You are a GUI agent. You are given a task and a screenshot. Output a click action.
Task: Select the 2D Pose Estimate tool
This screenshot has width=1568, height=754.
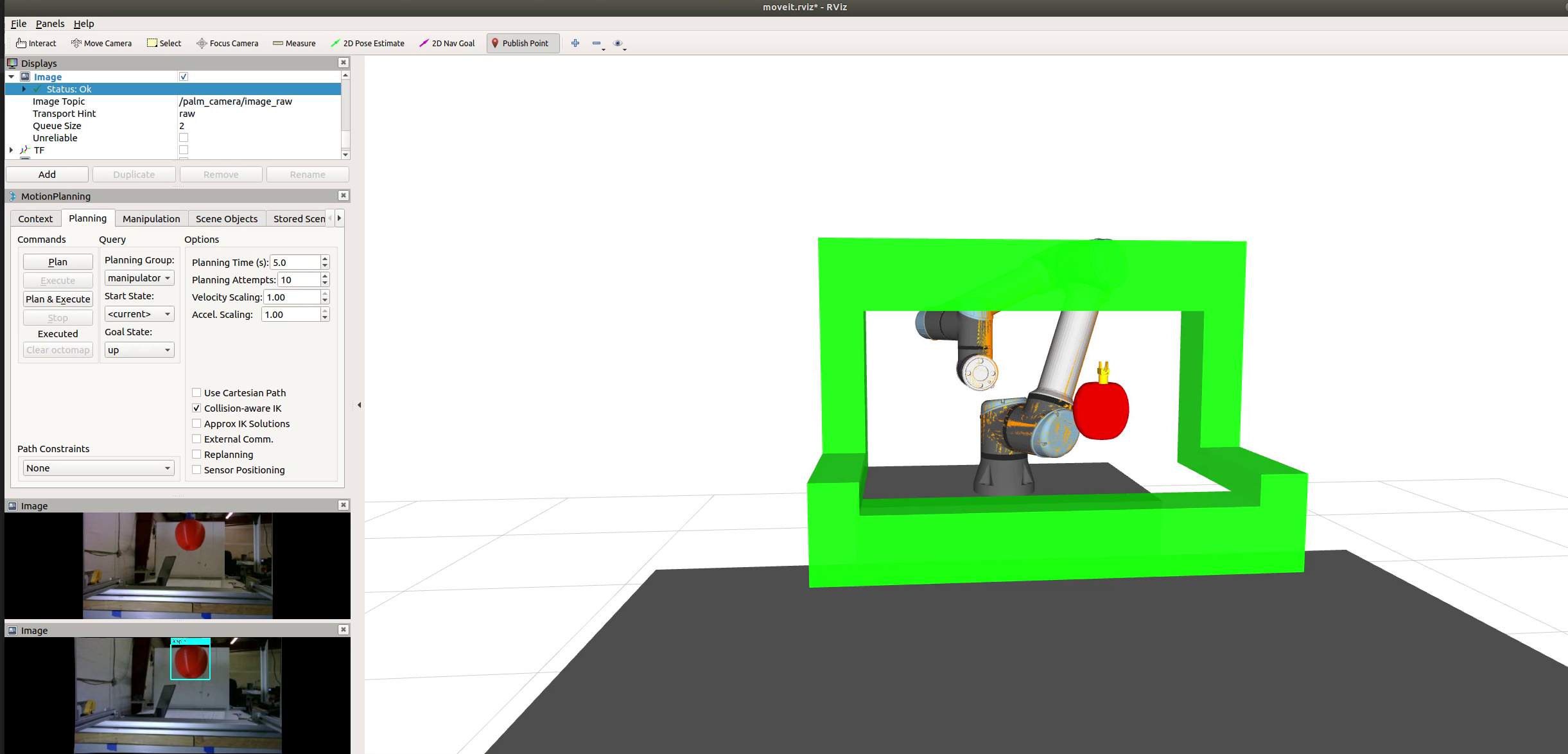tap(367, 43)
